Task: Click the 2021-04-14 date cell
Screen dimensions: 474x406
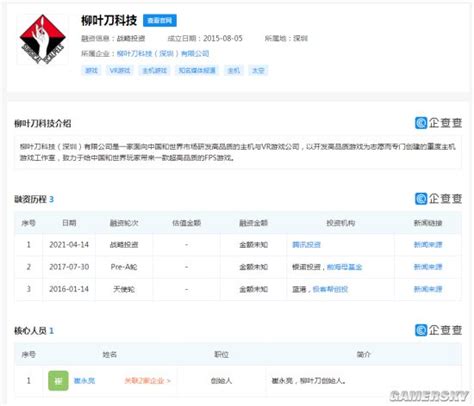Action: coord(69,245)
